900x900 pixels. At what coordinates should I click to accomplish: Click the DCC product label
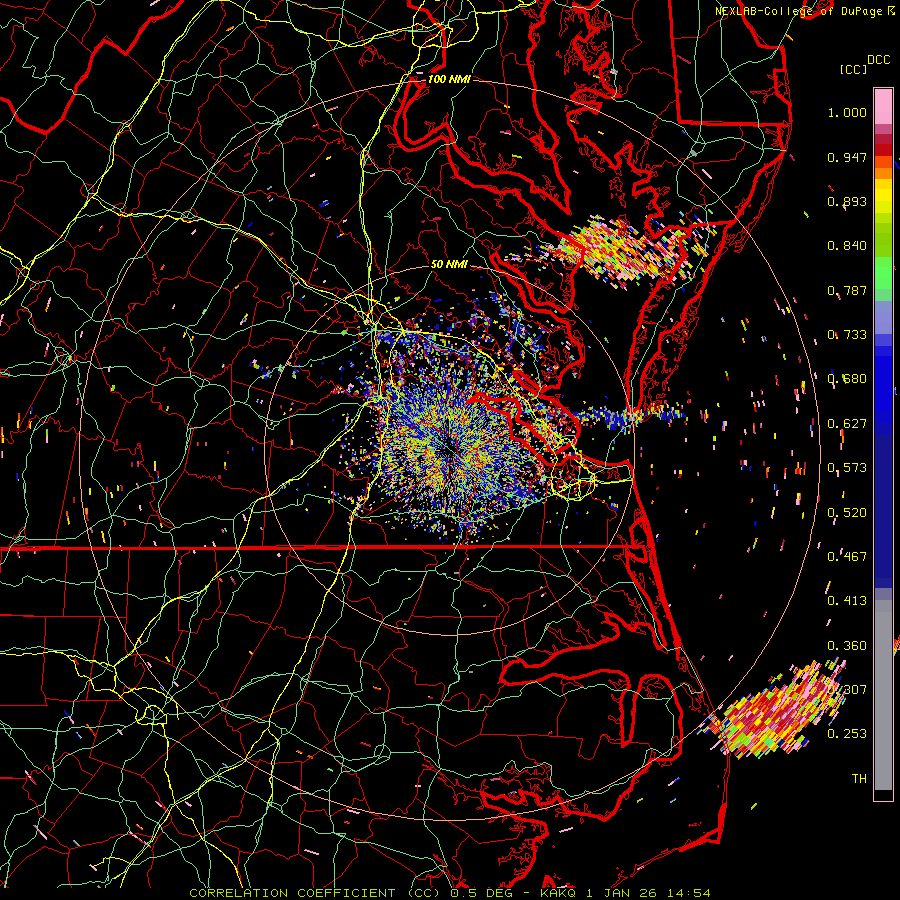point(878,60)
